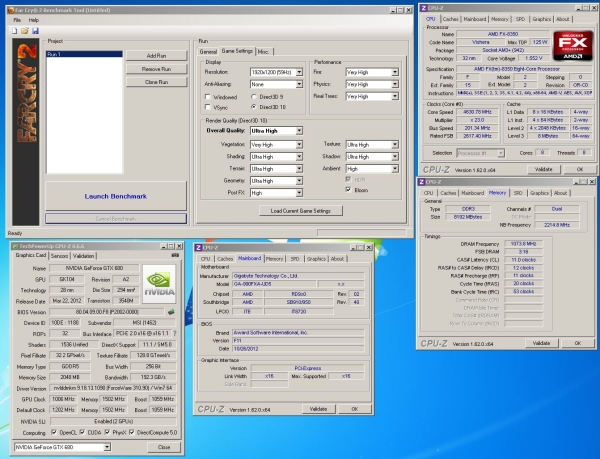
Task: Click the Clone Run button
Action: 157,82
